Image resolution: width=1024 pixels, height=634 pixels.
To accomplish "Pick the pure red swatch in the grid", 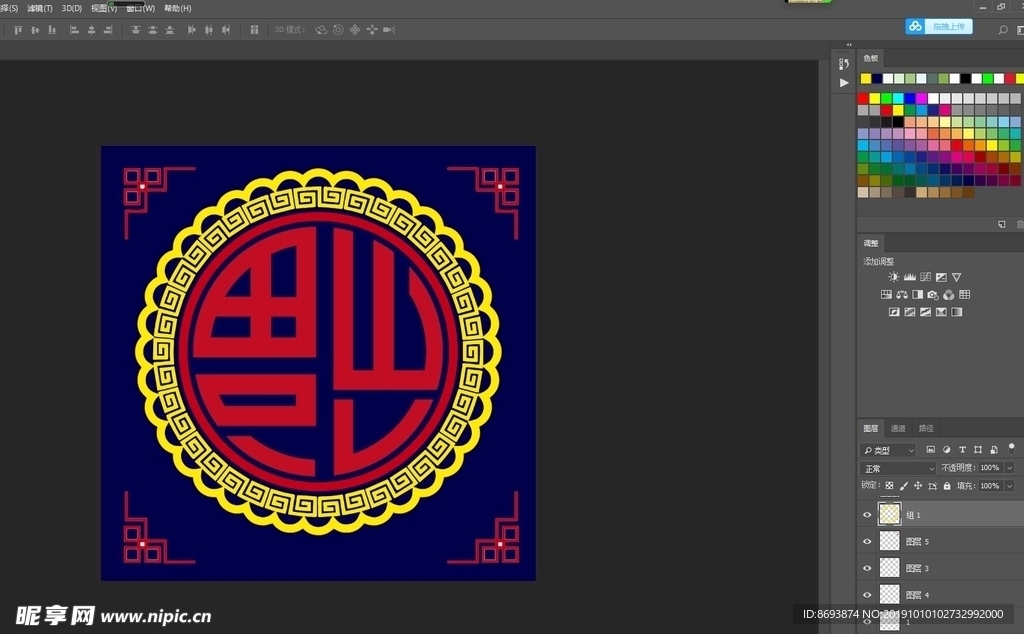I will (x=863, y=98).
